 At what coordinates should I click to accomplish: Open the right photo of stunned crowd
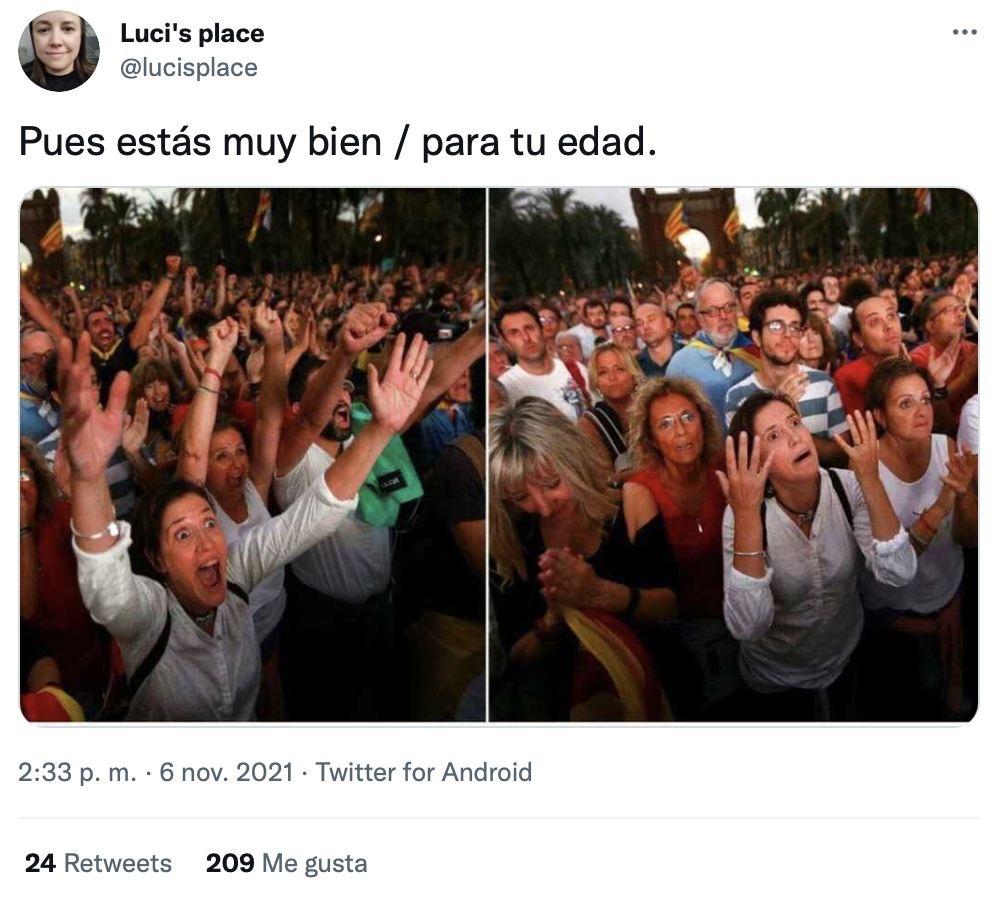coord(733,455)
